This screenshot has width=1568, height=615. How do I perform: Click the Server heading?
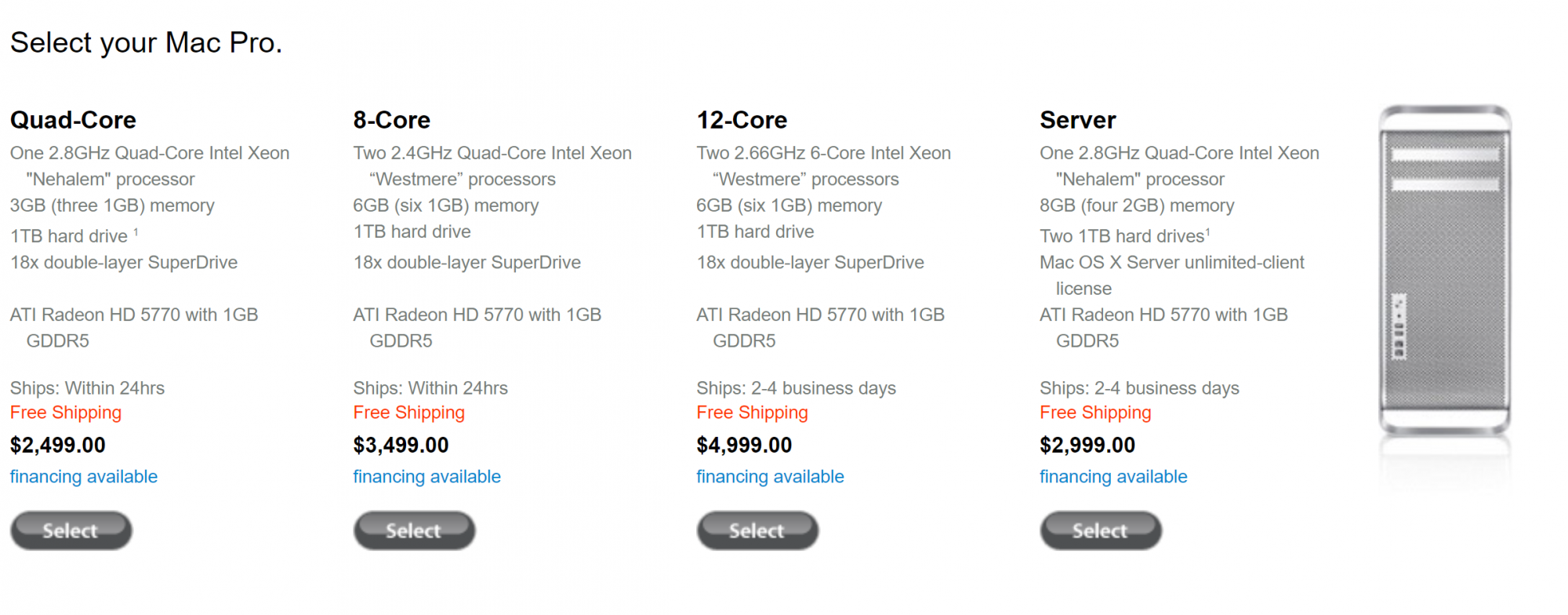(x=1078, y=120)
